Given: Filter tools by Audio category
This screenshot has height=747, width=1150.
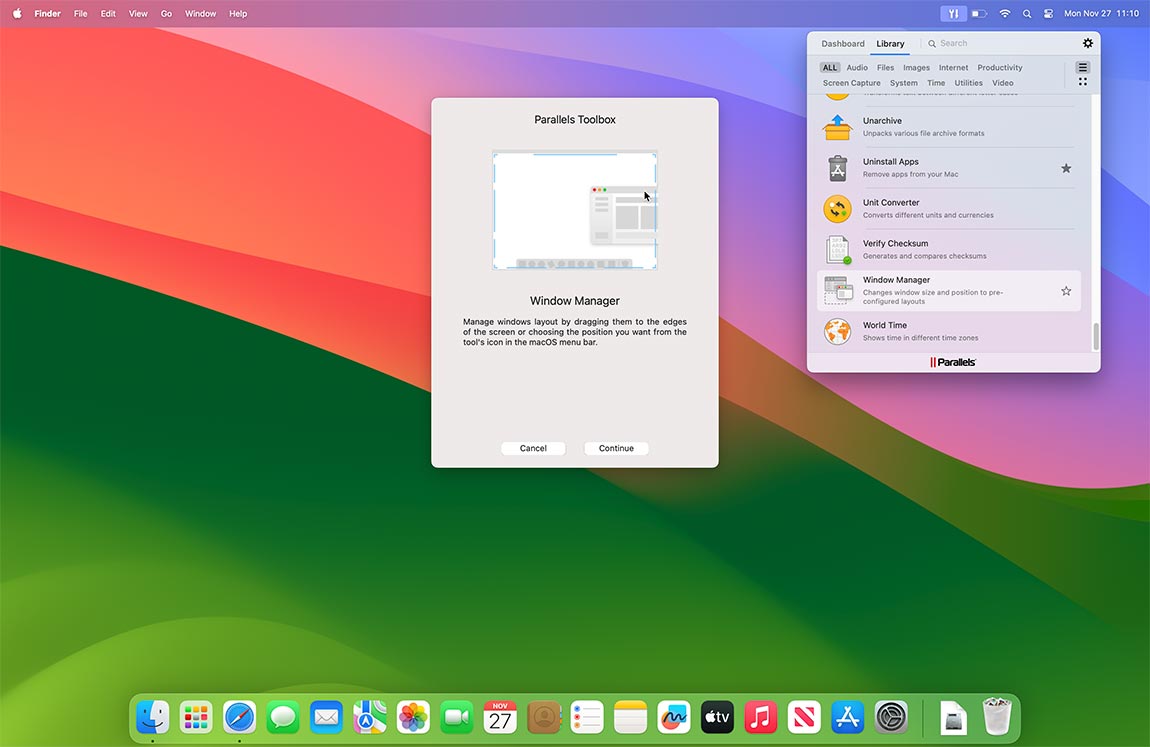Looking at the screenshot, I should pos(857,67).
